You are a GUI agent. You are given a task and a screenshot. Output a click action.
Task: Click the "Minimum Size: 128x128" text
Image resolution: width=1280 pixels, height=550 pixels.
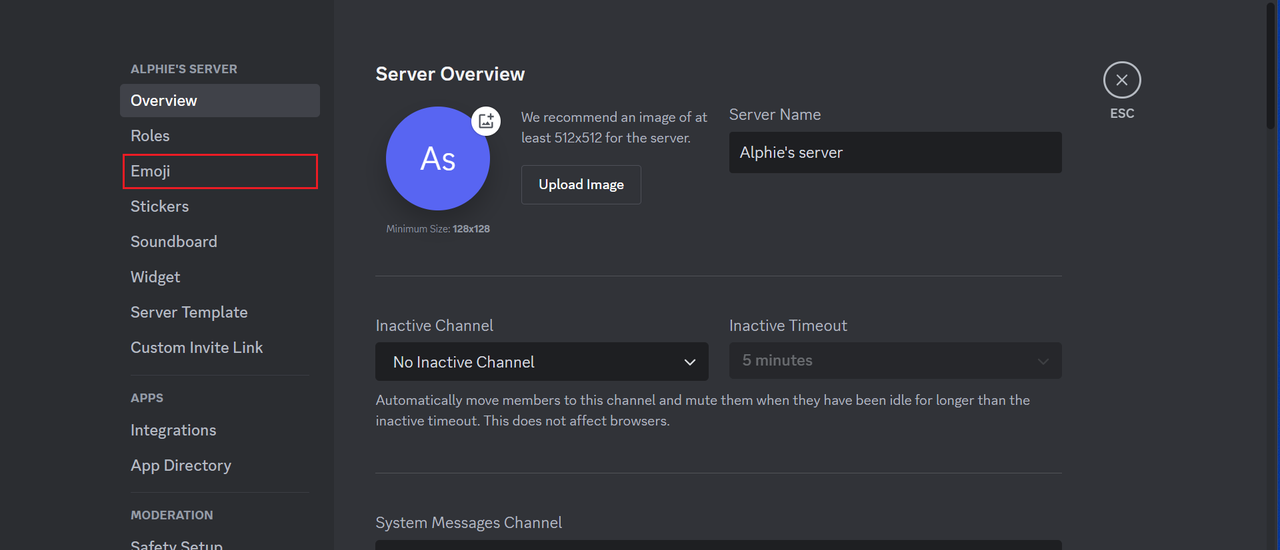pyautogui.click(x=438, y=229)
